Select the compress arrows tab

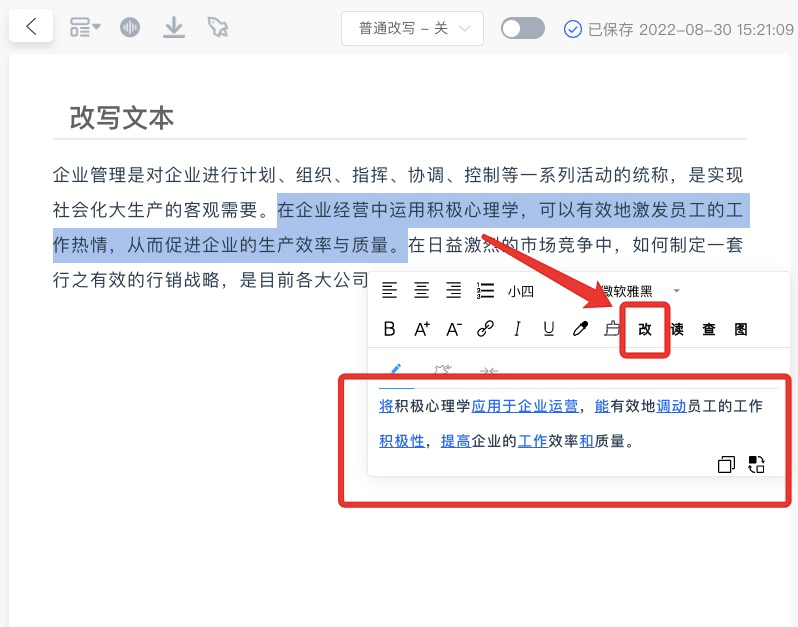click(x=489, y=370)
